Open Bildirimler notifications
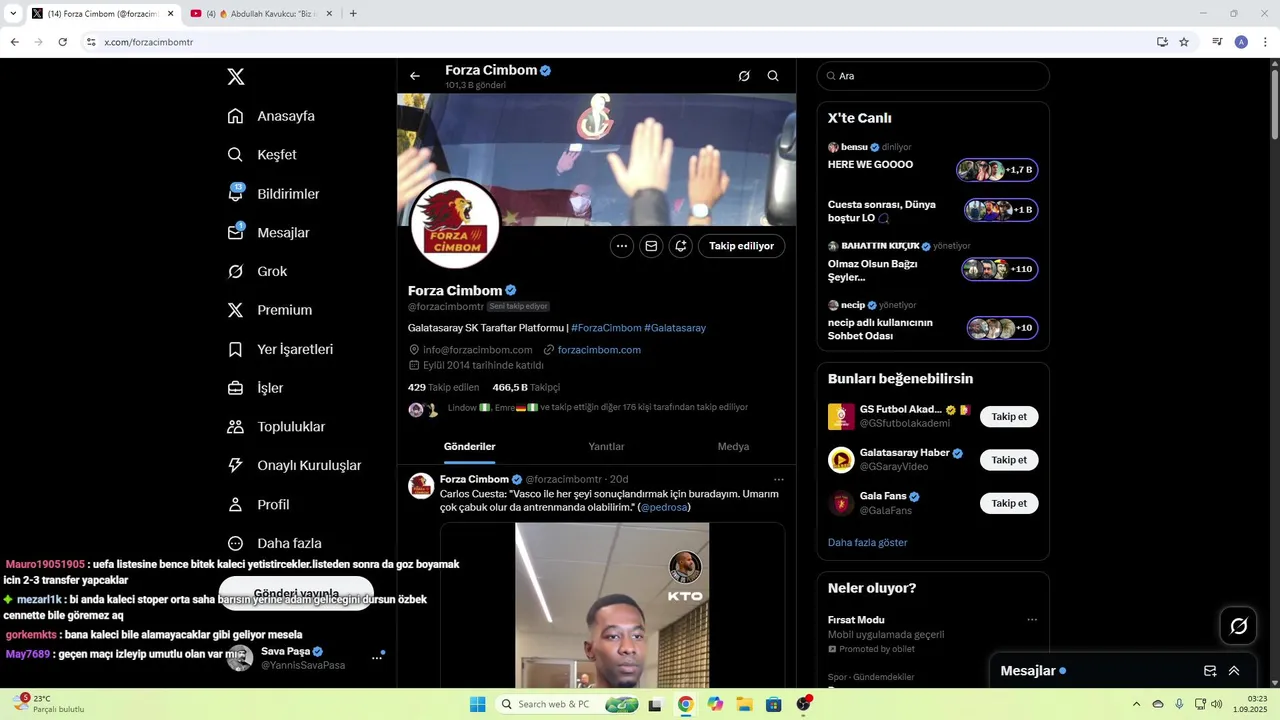Viewport: 1280px width, 720px height. (x=273, y=194)
